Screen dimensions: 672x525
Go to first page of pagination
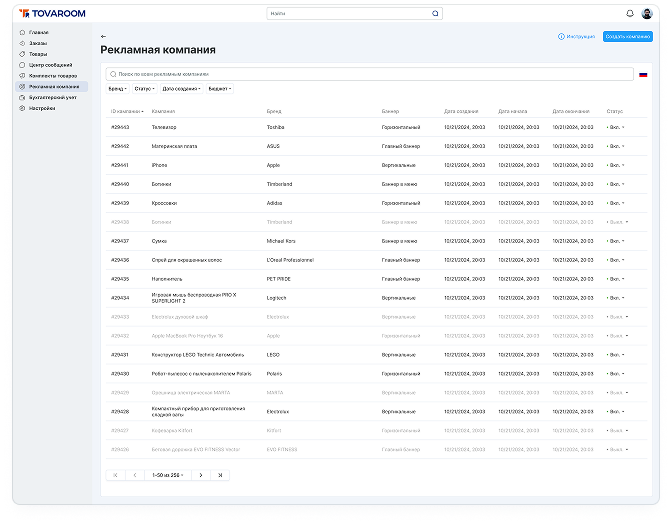coord(115,475)
